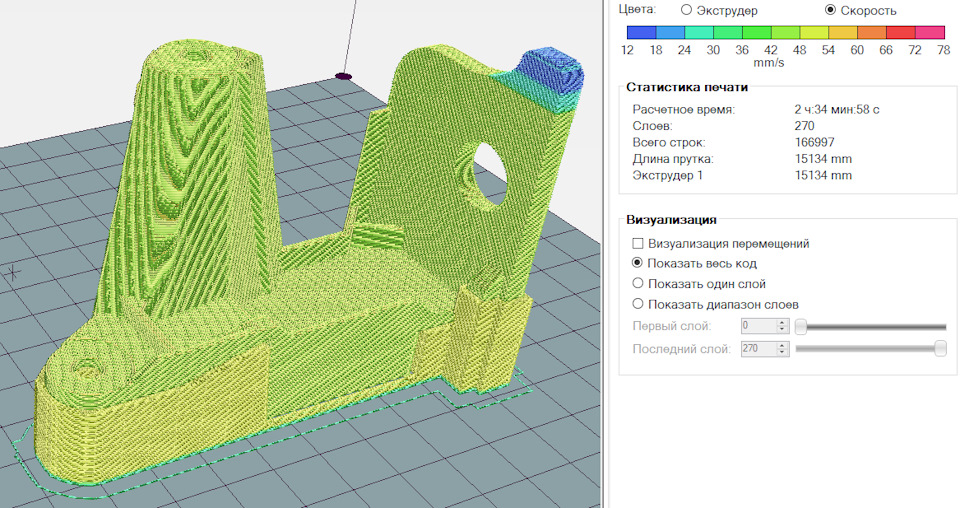
Task: Select Показать весь код option
Action: coord(637,263)
